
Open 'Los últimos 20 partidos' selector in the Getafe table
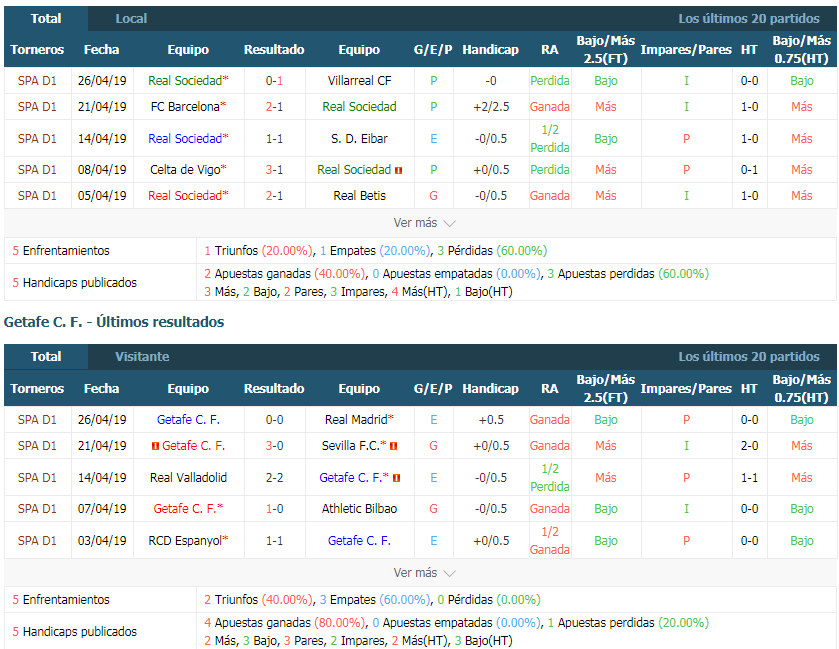(749, 356)
